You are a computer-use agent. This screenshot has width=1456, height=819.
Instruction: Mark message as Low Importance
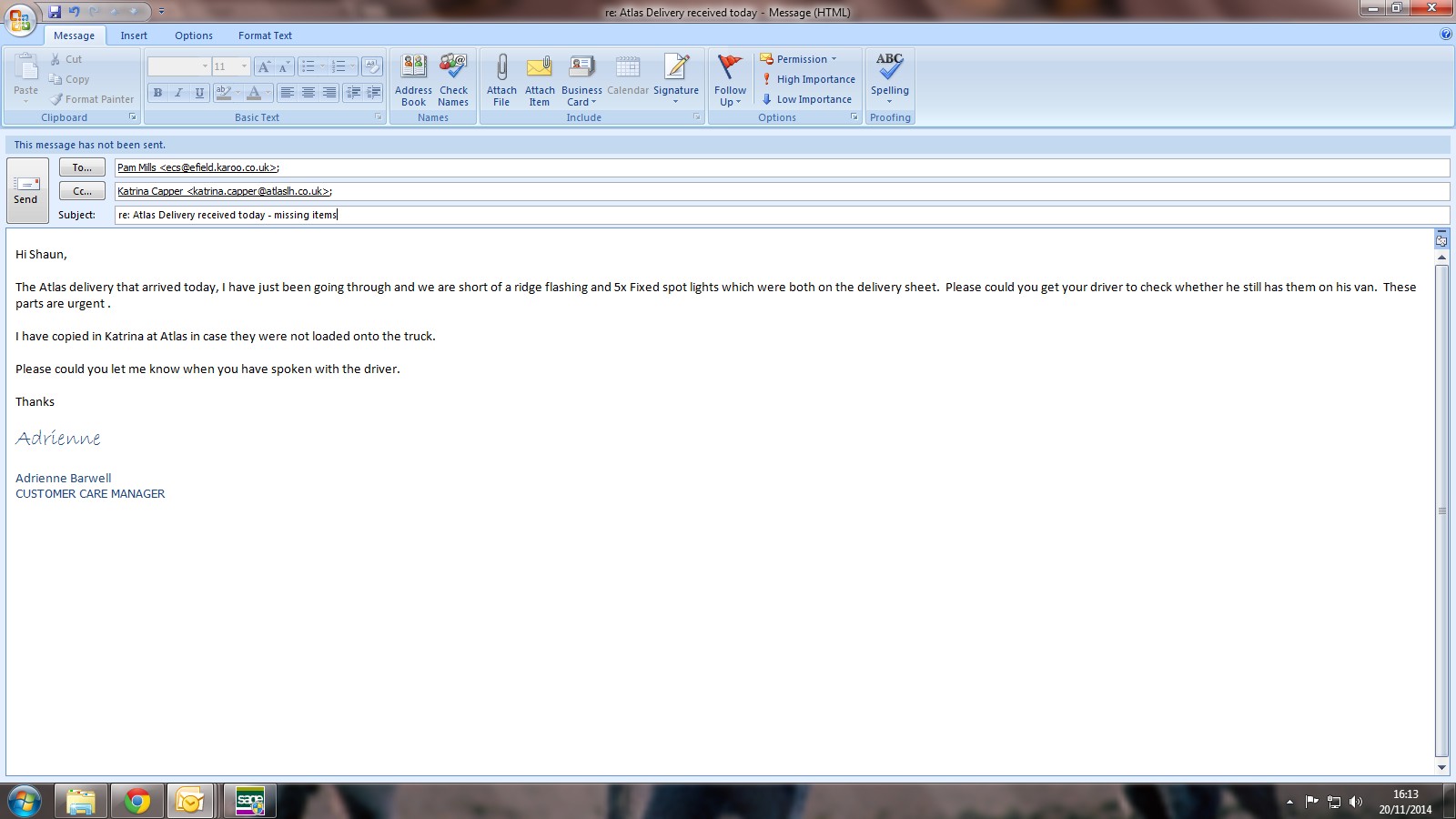pyautogui.click(x=806, y=99)
